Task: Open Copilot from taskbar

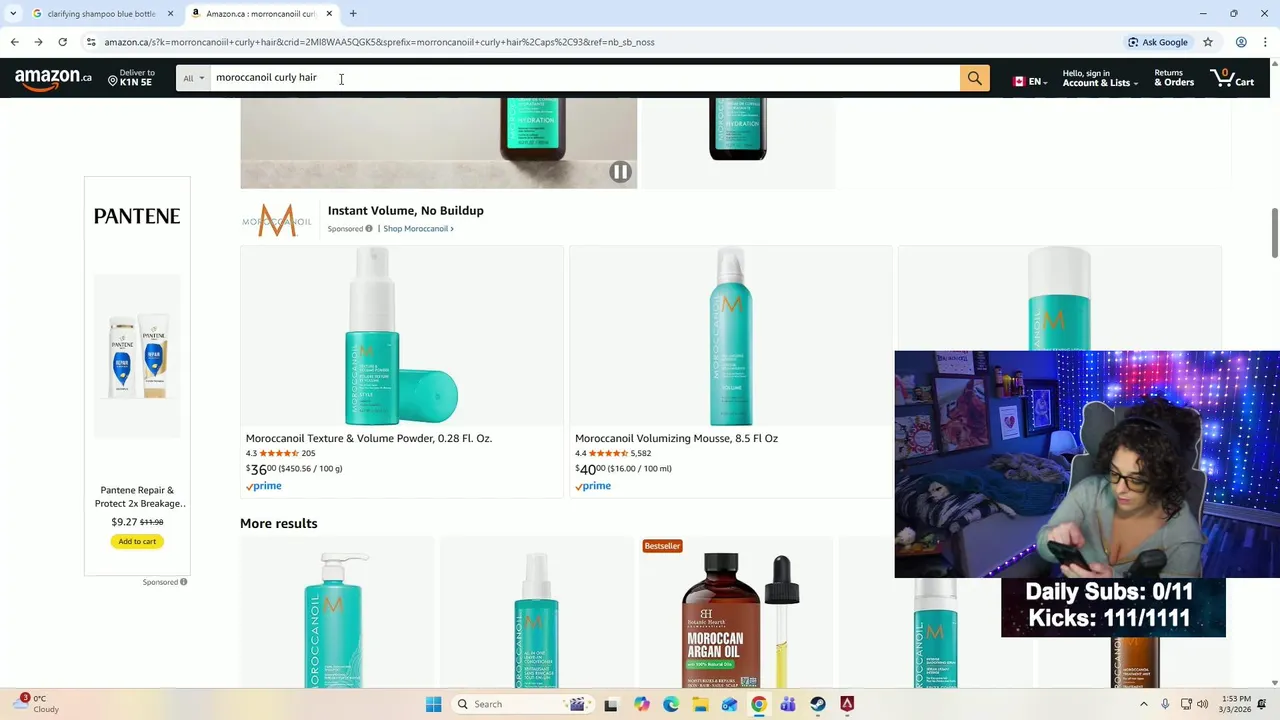Action: tap(641, 704)
